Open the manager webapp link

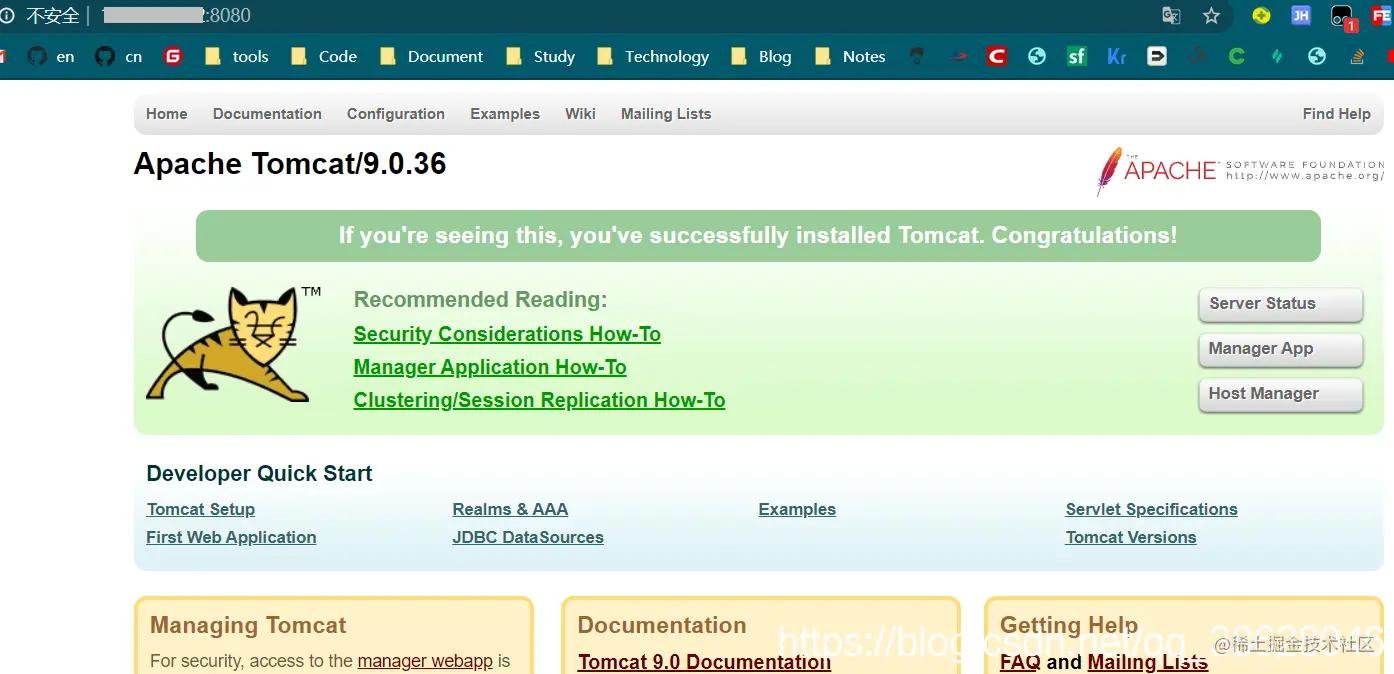tap(425, 661)
